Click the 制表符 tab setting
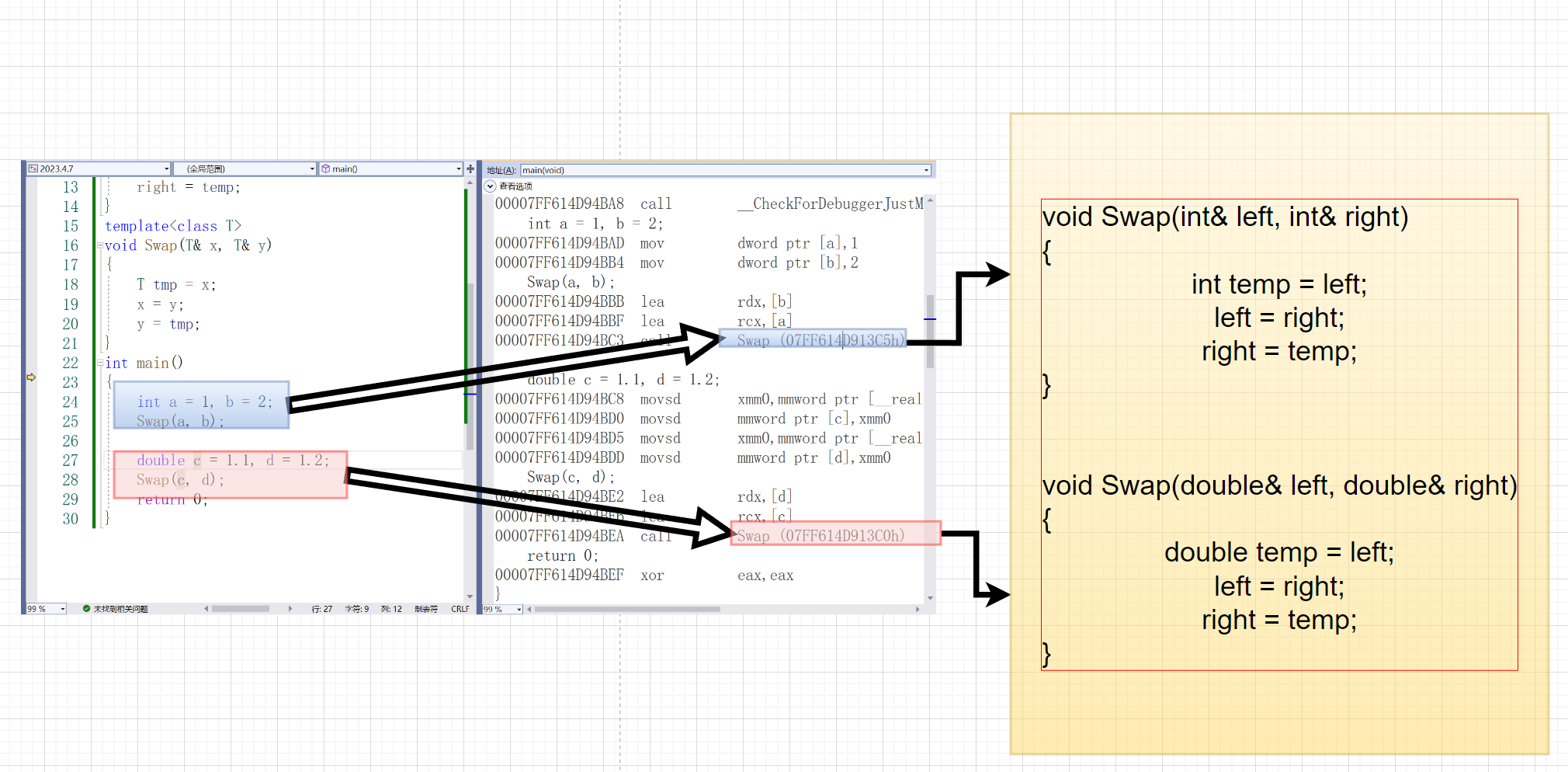The height and width of the screenshot is (772, 1568). pos(426,609)
